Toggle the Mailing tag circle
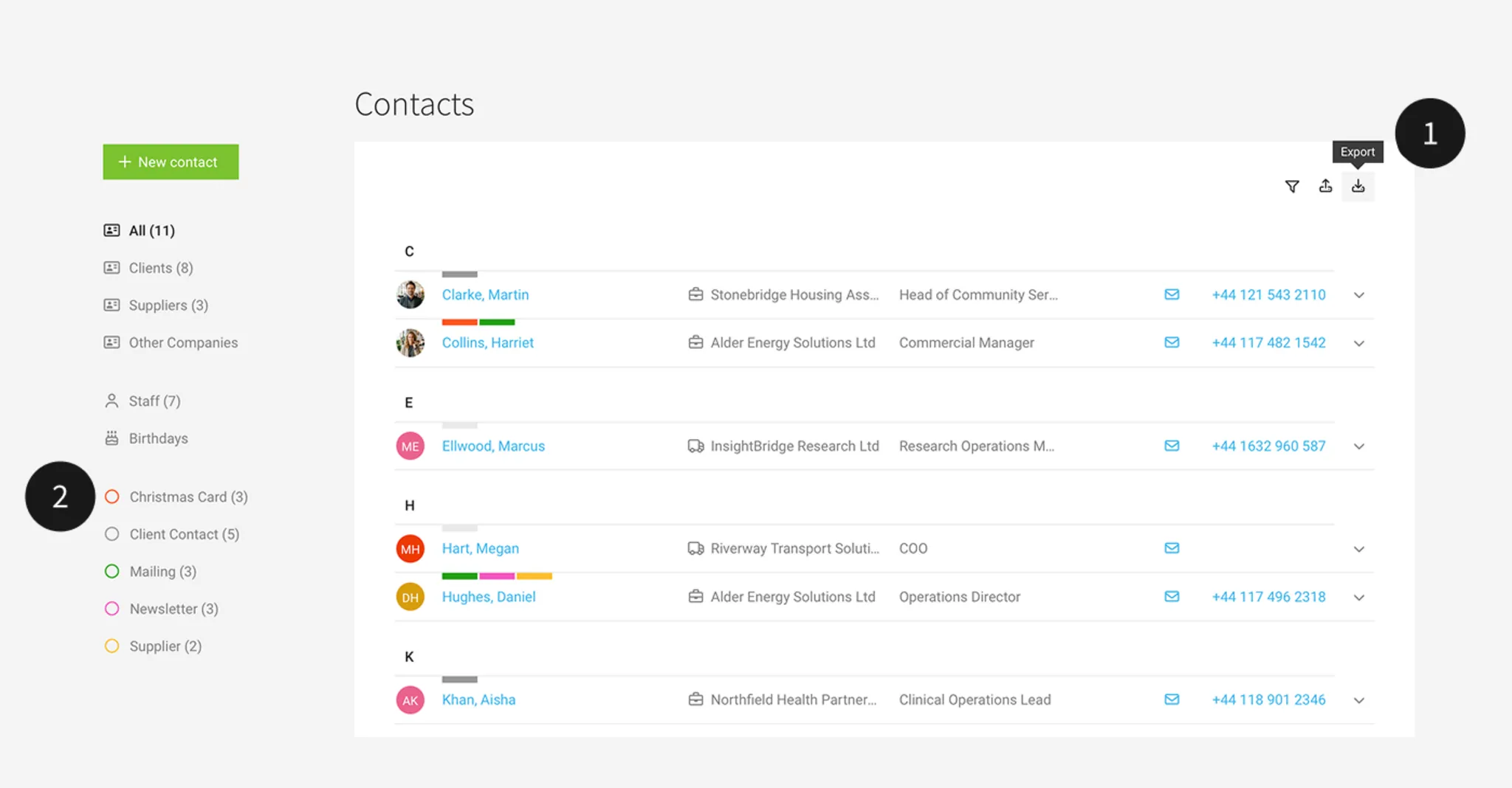1512x788 pixels. 112,571
